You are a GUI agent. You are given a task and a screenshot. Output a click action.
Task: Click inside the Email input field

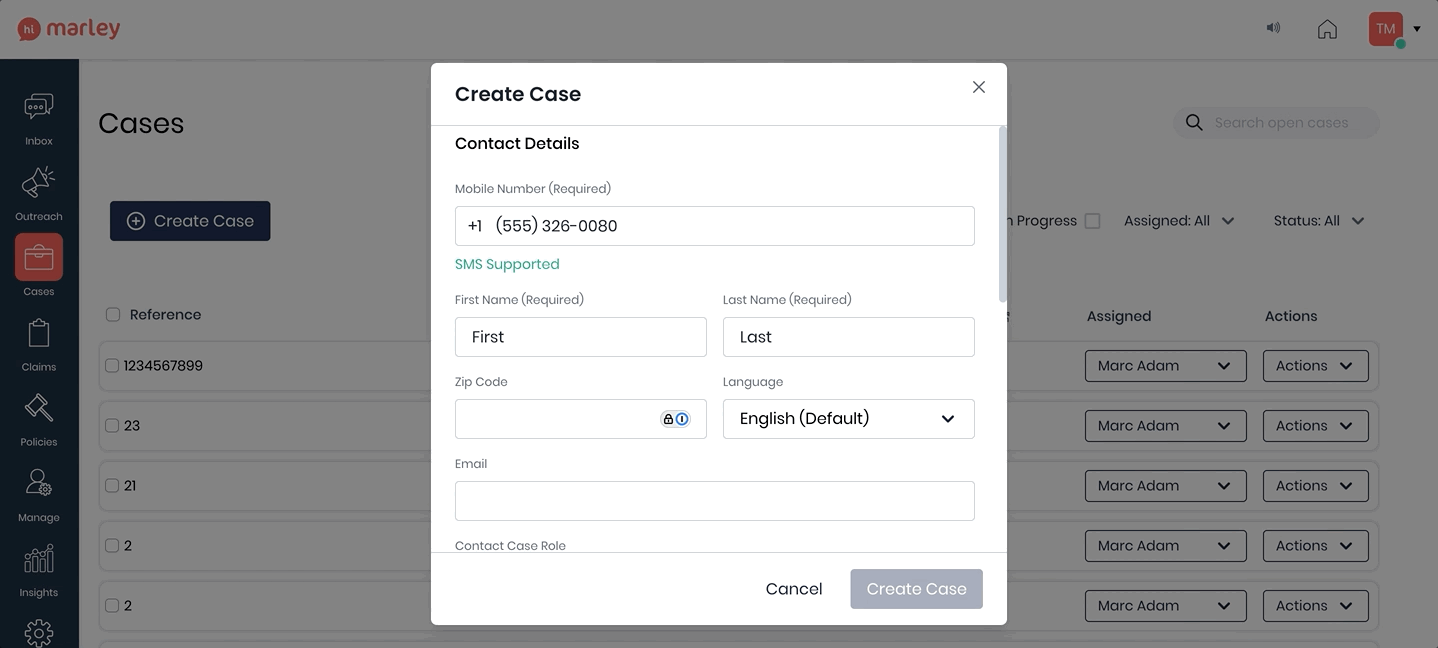click(715, 500)
